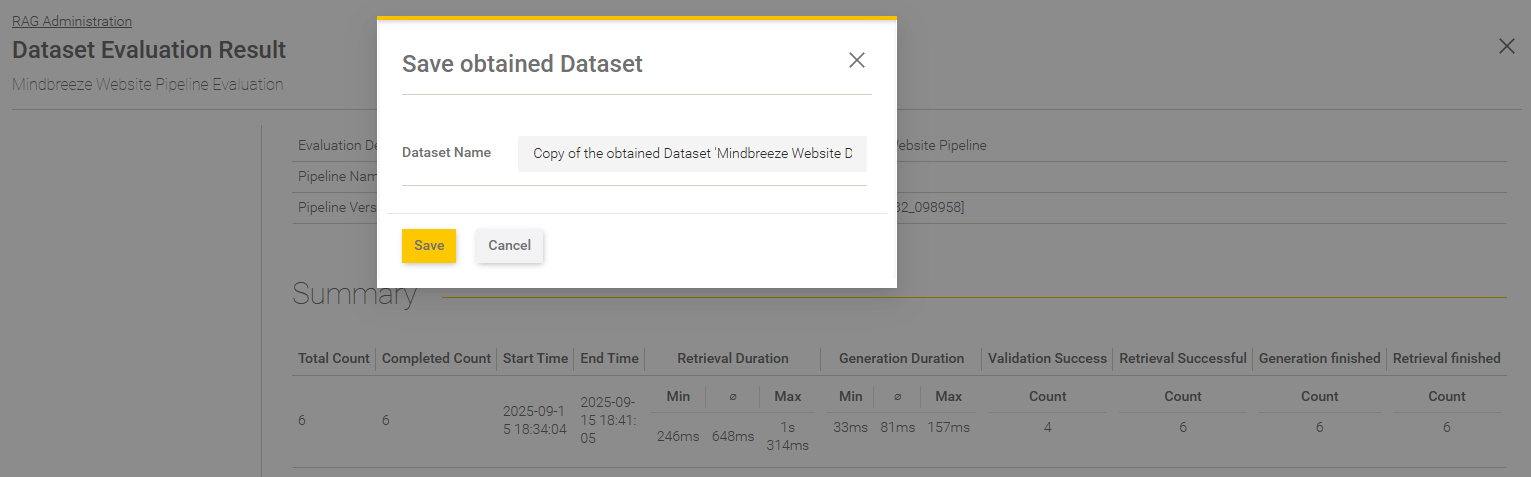
Task: Click the Save obtained Dataset title
Action: 522,64
